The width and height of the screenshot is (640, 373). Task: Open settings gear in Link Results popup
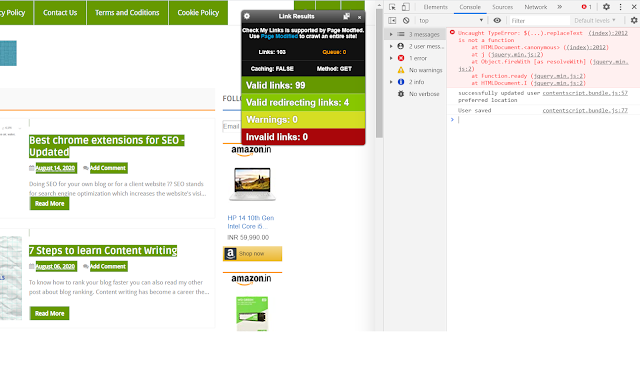(247, 16)
